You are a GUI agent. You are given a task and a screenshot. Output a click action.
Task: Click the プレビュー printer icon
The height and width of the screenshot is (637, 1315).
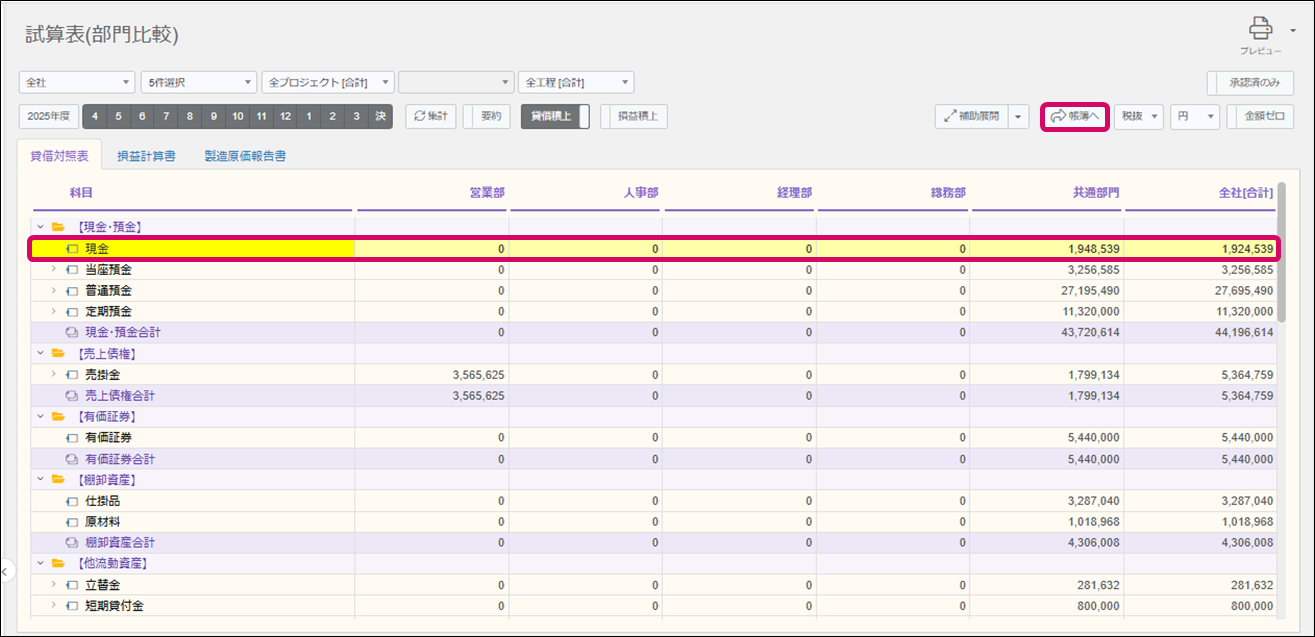coord(1260,29)
